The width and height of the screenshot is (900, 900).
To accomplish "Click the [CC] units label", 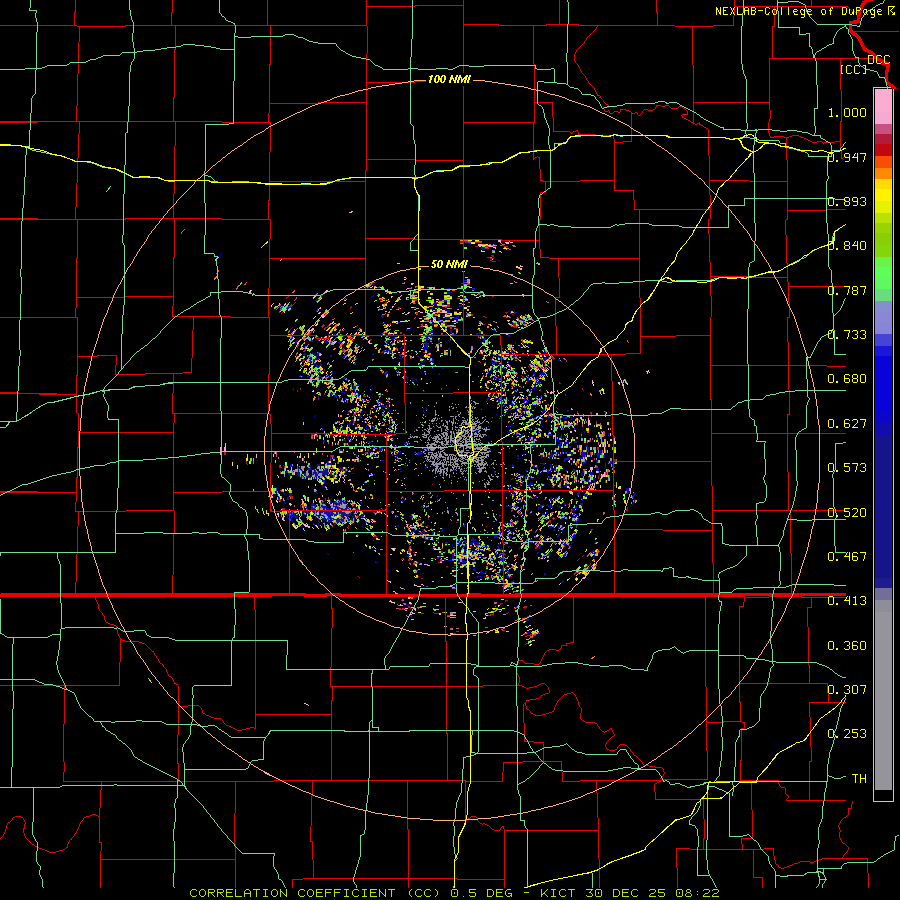I will pyautogui.click(x=853, y=69).
